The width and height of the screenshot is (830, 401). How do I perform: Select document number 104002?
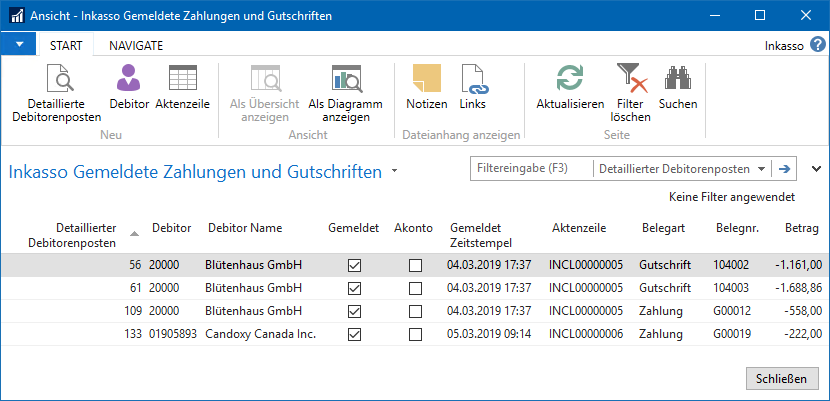[x=731, y=266]
